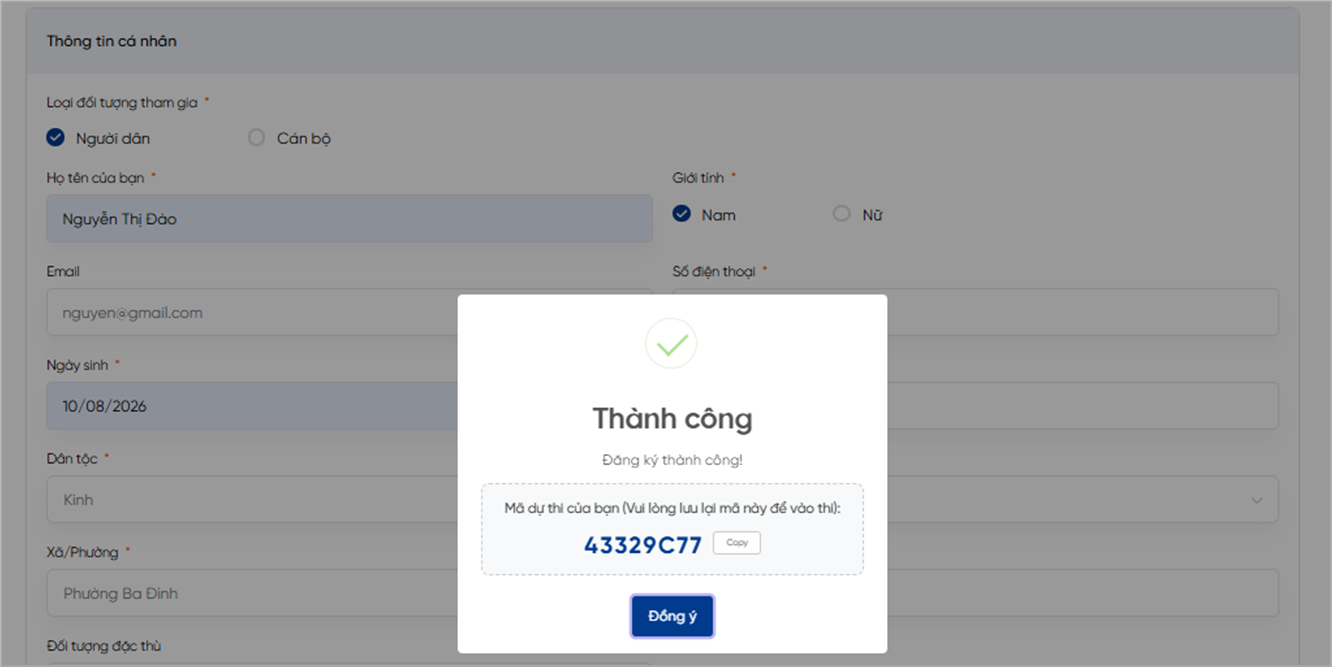Choose Nam for gender
The width and height of the screenshot is (1332, 667).
point(682,214)
